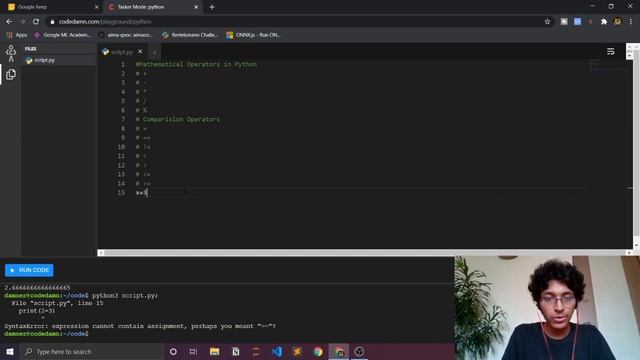640x360 pixels.
Task: Click the RUN CODE button
Action: pyautogui.click(x=29, y=270)
